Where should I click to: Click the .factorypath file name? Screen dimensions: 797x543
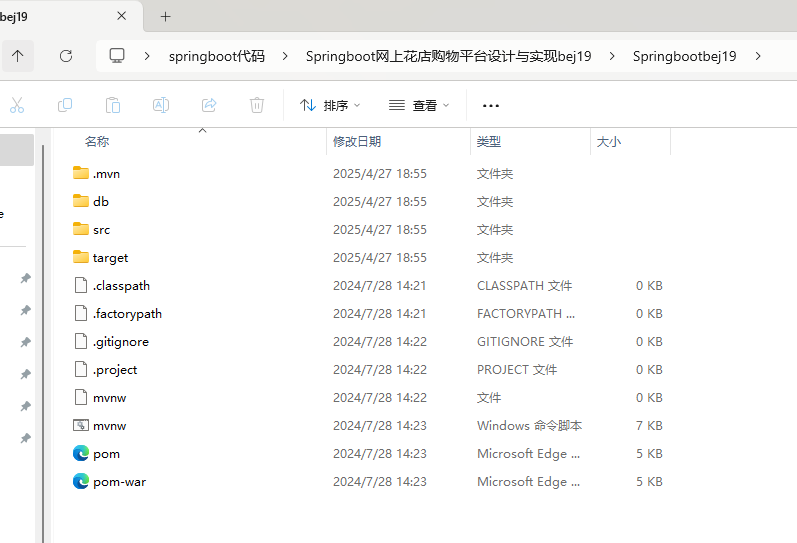click(127, 314)
